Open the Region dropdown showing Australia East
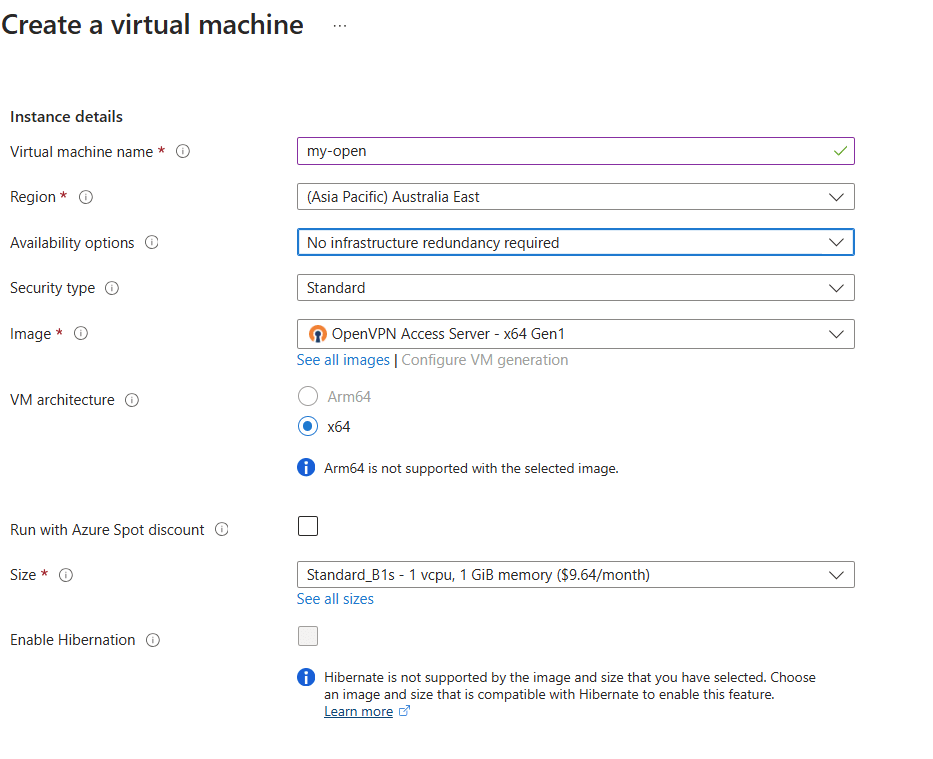The width and height of the screenshot is (933, 759). point(575,197)
